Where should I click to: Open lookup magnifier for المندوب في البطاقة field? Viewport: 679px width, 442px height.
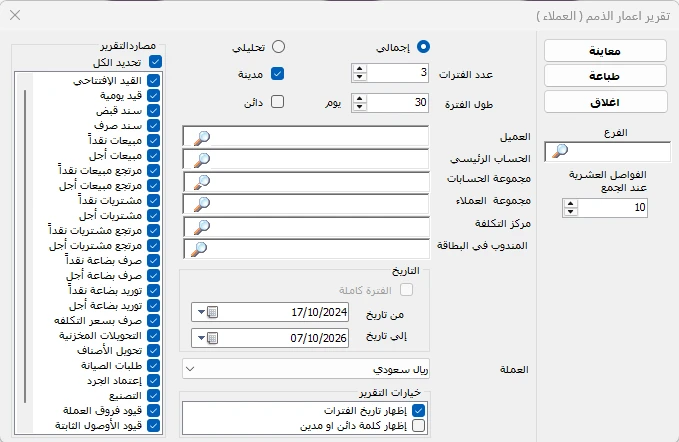point(199,249)
